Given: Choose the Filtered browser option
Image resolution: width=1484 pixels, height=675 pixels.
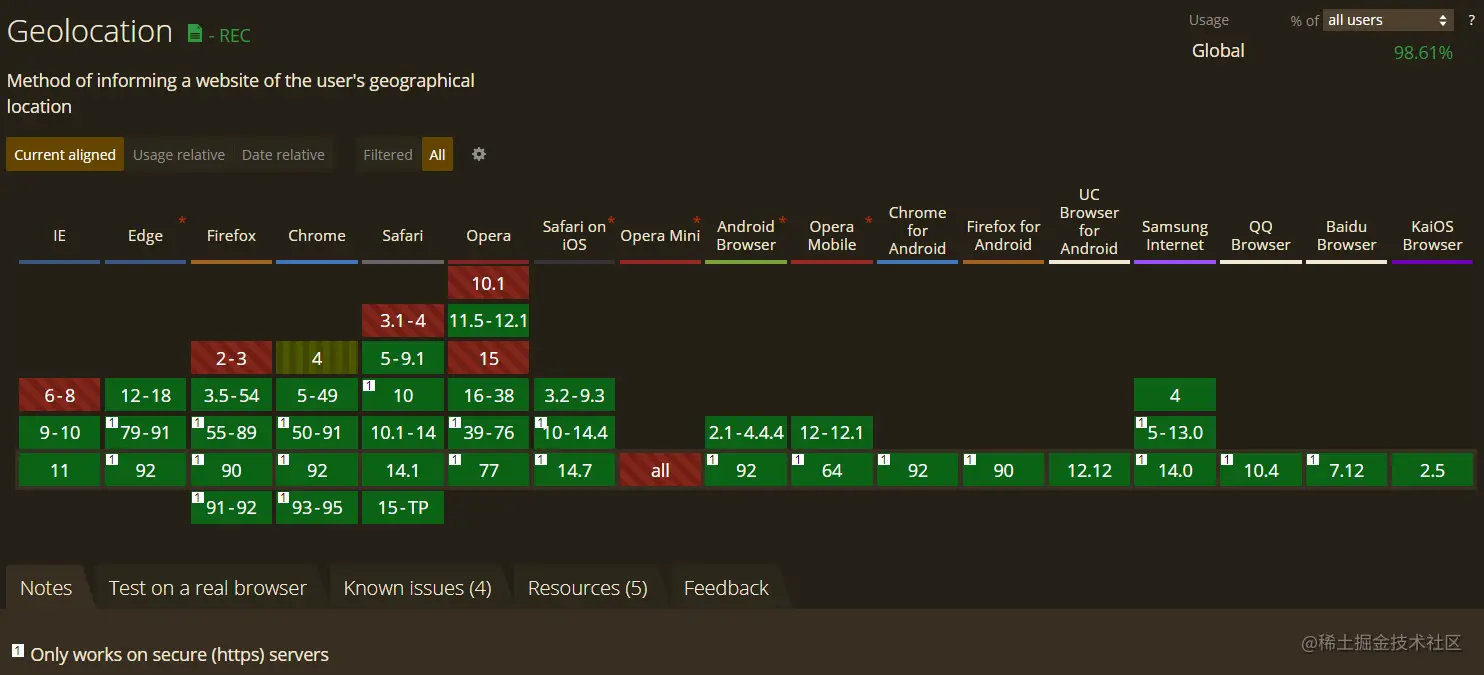Looking at the screenshot, I should click(388, 154).
